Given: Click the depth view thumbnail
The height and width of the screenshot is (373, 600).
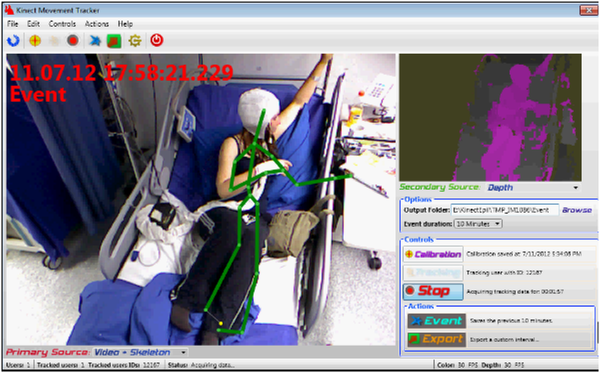Looking at the screenshot, I should [x=490, y=117].
